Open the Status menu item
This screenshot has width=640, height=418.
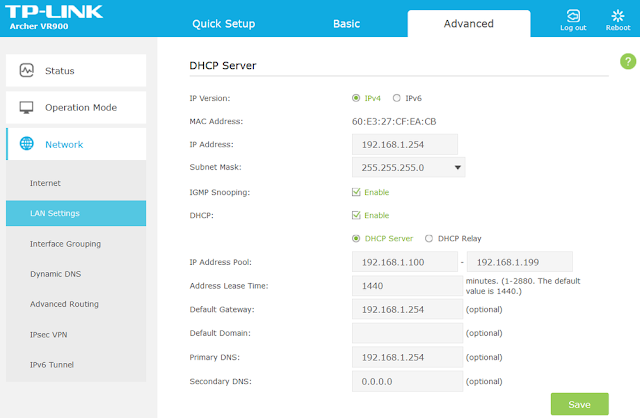pos(76,71)
